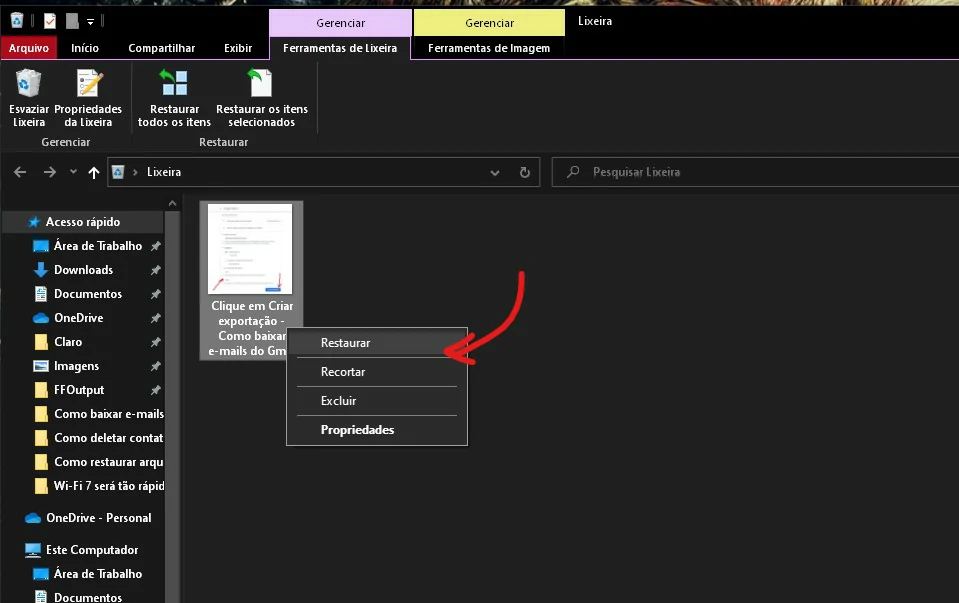This screenshot has height=603, width=959.
Task: Click the Este Computador monitor icon
Action: point(33,550)
